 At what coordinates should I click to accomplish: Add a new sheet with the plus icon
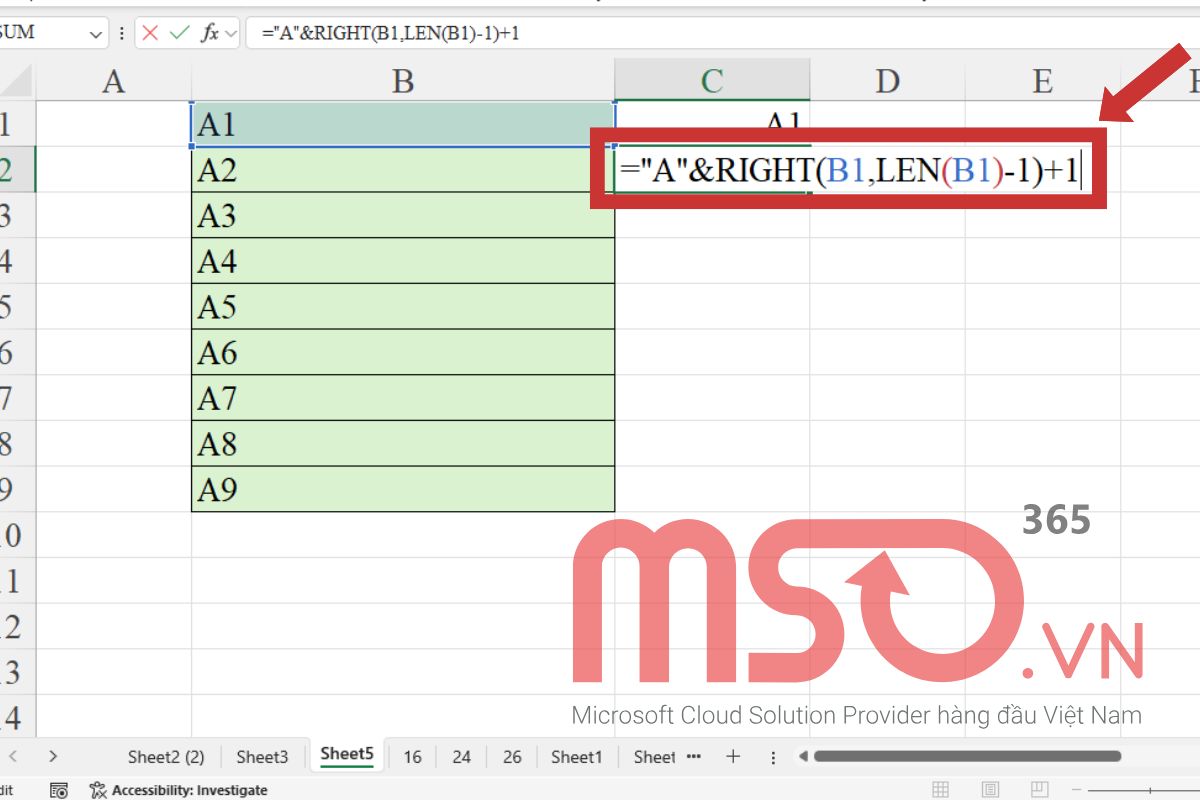tap(733, 756)
